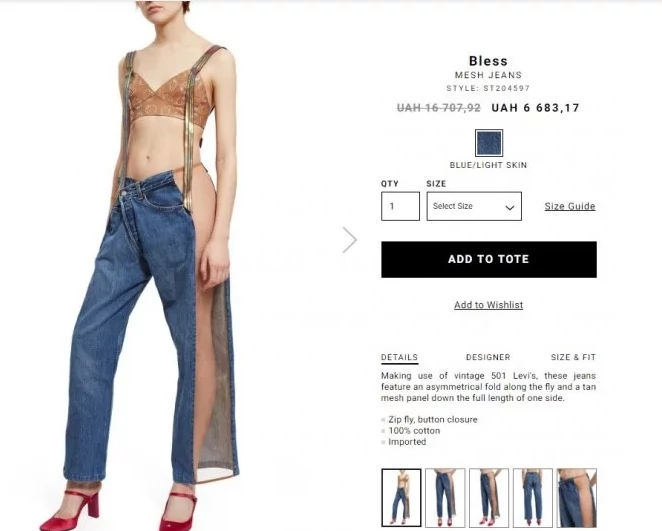Switch to the Details tab

pyautogui.click(x=399, y=358)
